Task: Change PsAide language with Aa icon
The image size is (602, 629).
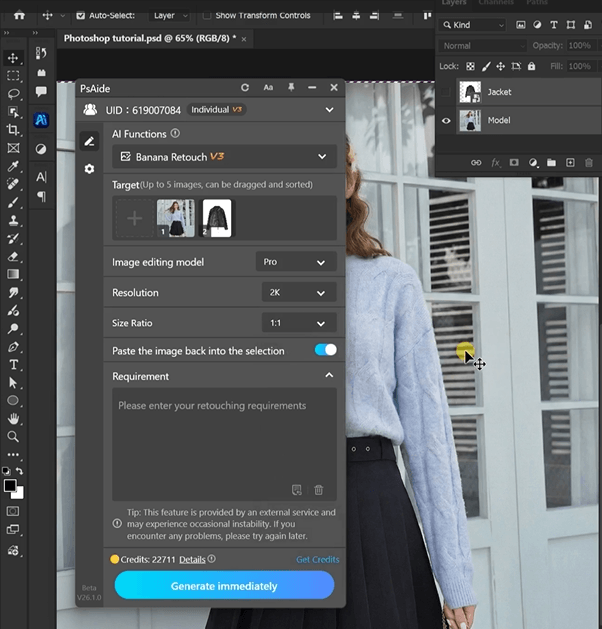Action: [268, 87]
